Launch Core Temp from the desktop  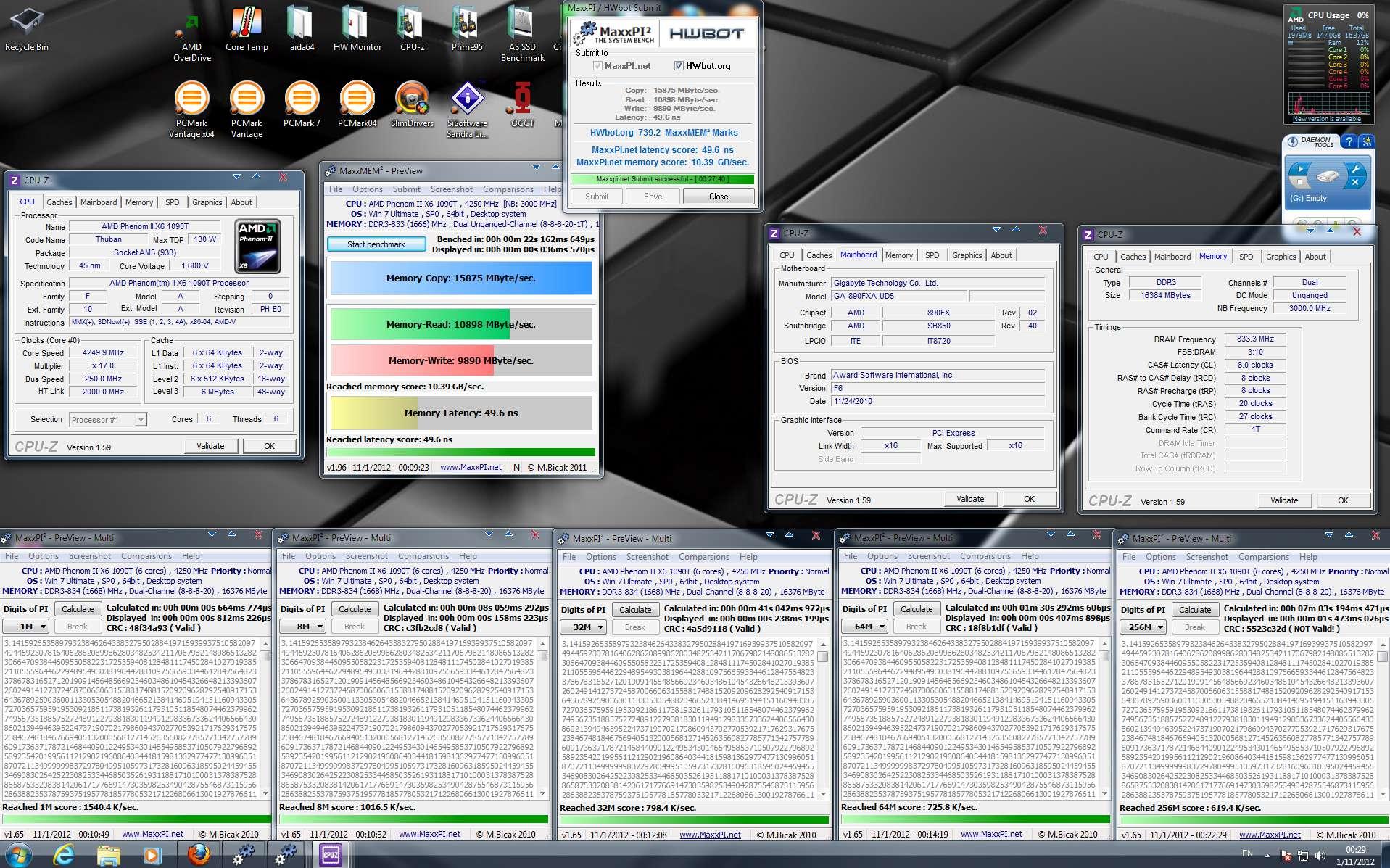point(247,30)
